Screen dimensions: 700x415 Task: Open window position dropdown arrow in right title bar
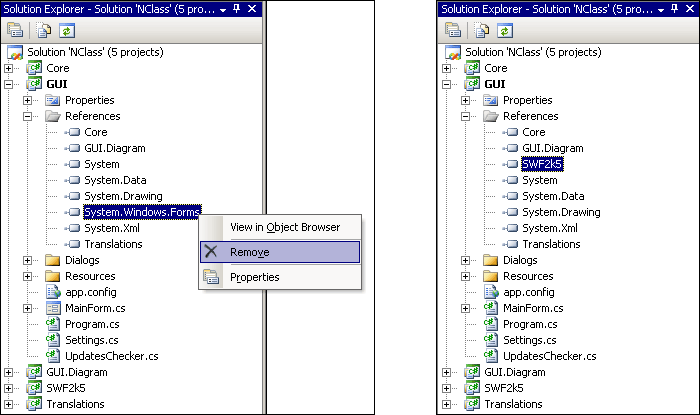pyautogui.click(x=661, y=10)
